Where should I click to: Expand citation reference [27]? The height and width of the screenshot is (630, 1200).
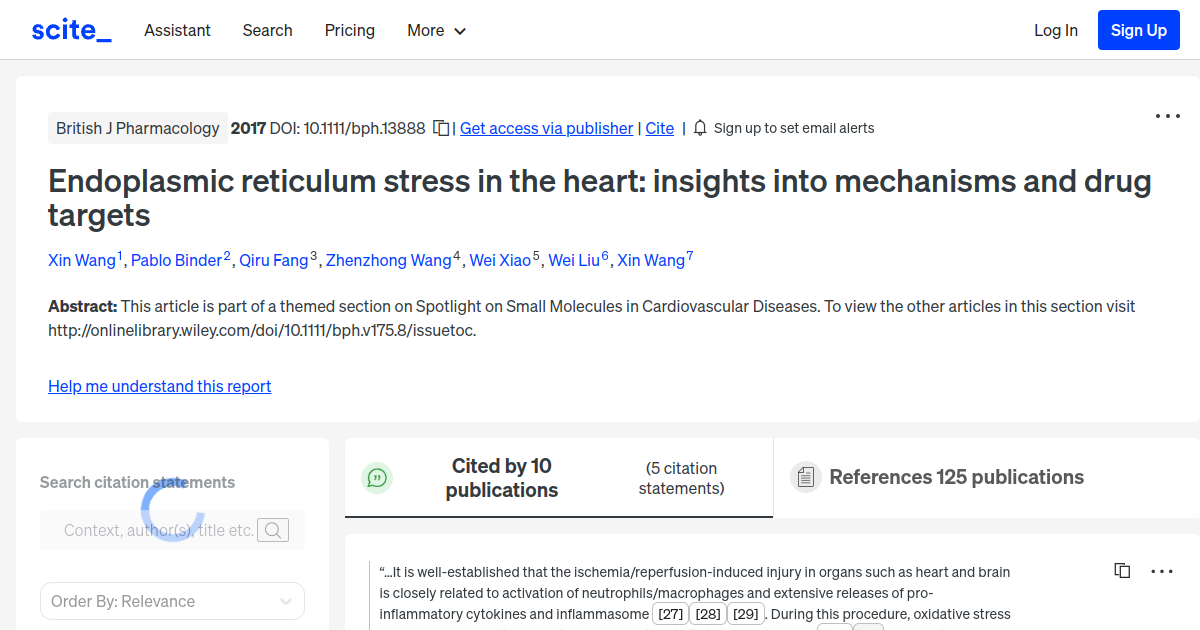[x=670, y=613]
